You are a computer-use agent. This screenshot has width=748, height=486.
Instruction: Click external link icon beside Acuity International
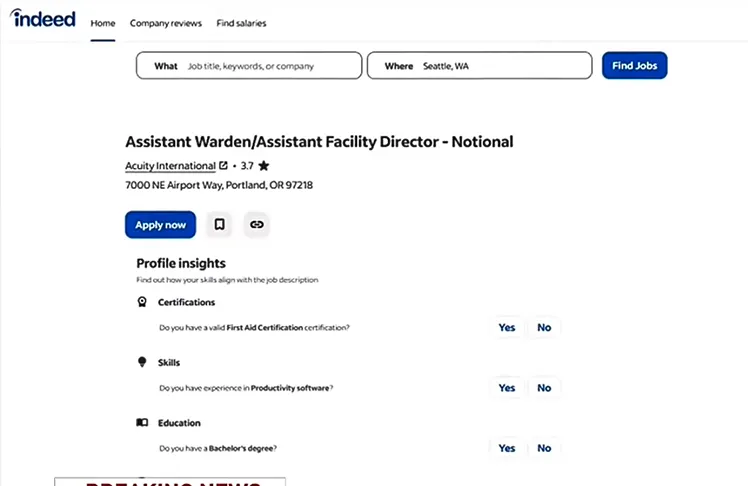coord(223,166)
